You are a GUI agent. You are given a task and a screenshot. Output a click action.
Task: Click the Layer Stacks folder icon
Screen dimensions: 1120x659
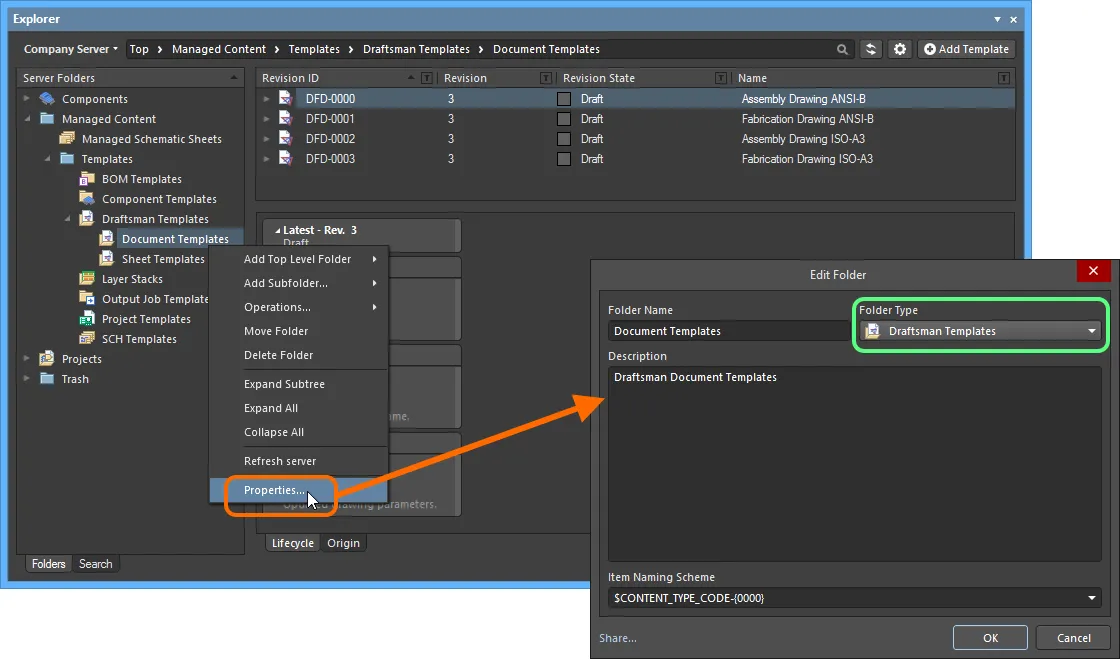tap(86, 278)
